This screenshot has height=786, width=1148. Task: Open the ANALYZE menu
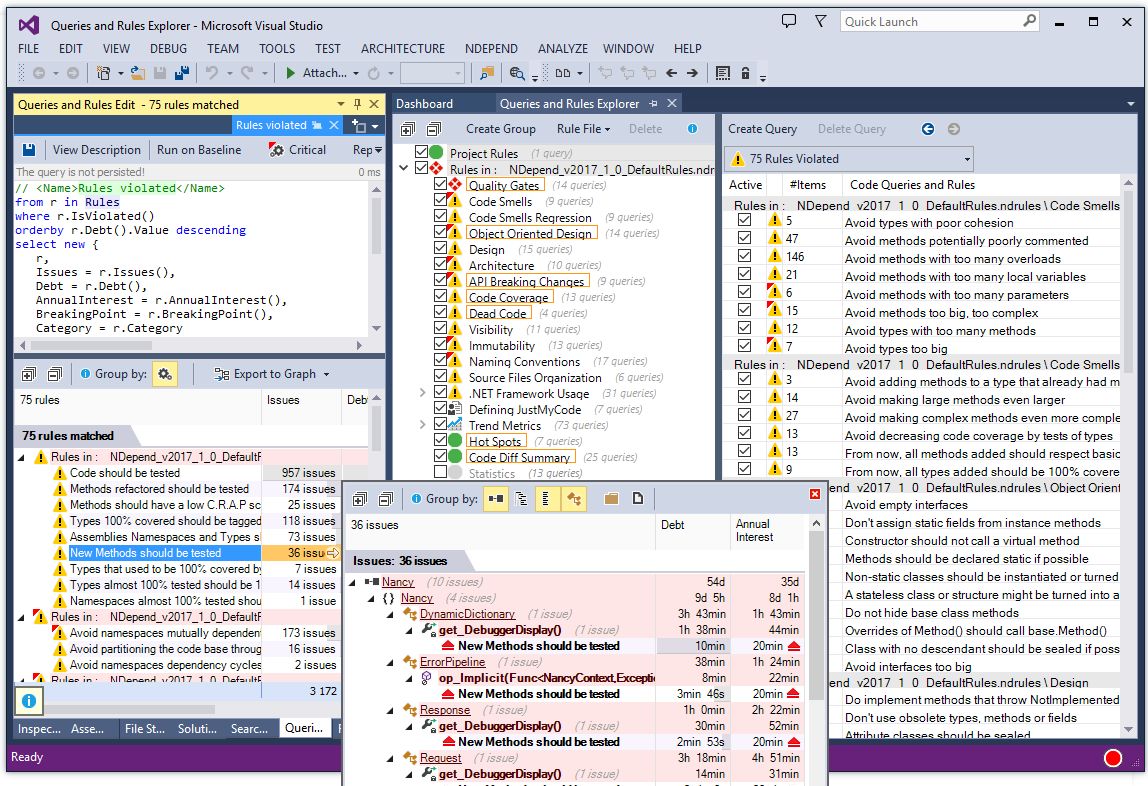click(x=562, y=48)
